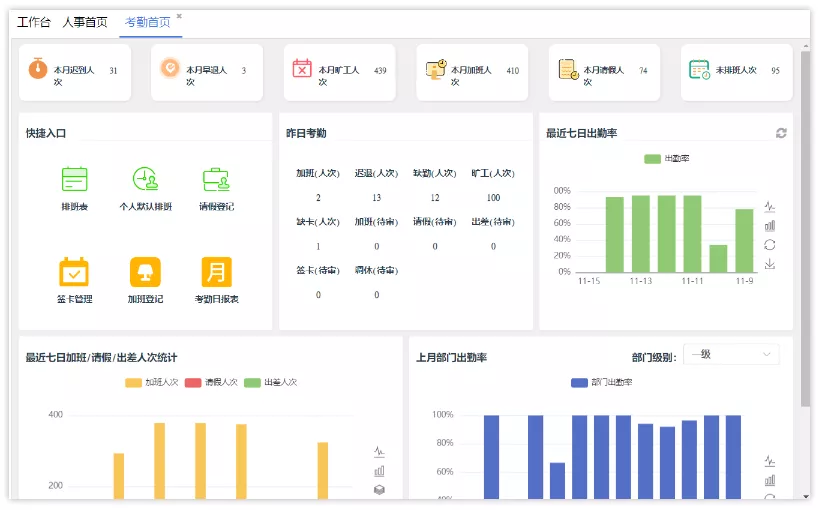
Task: Click the 出差(待审) label
Action: [x=493, y=222]
